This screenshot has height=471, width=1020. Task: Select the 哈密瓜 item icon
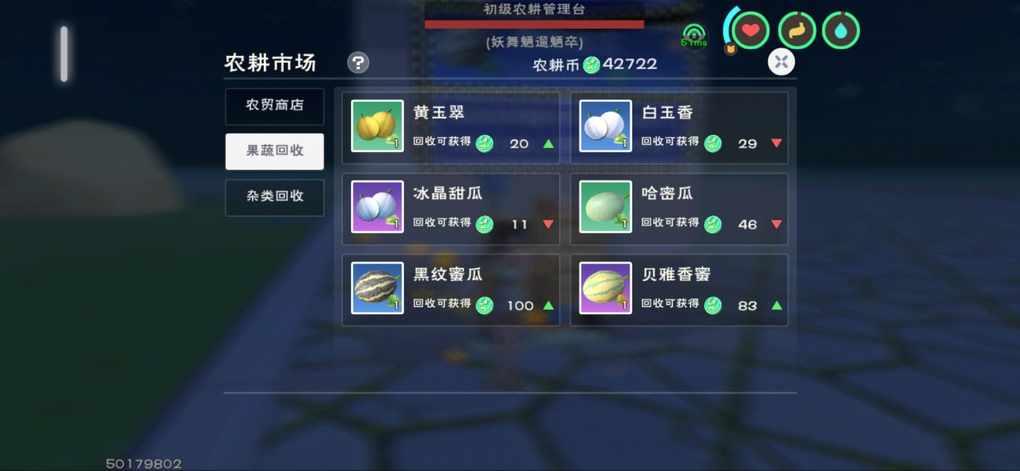(x=605, y=207)
